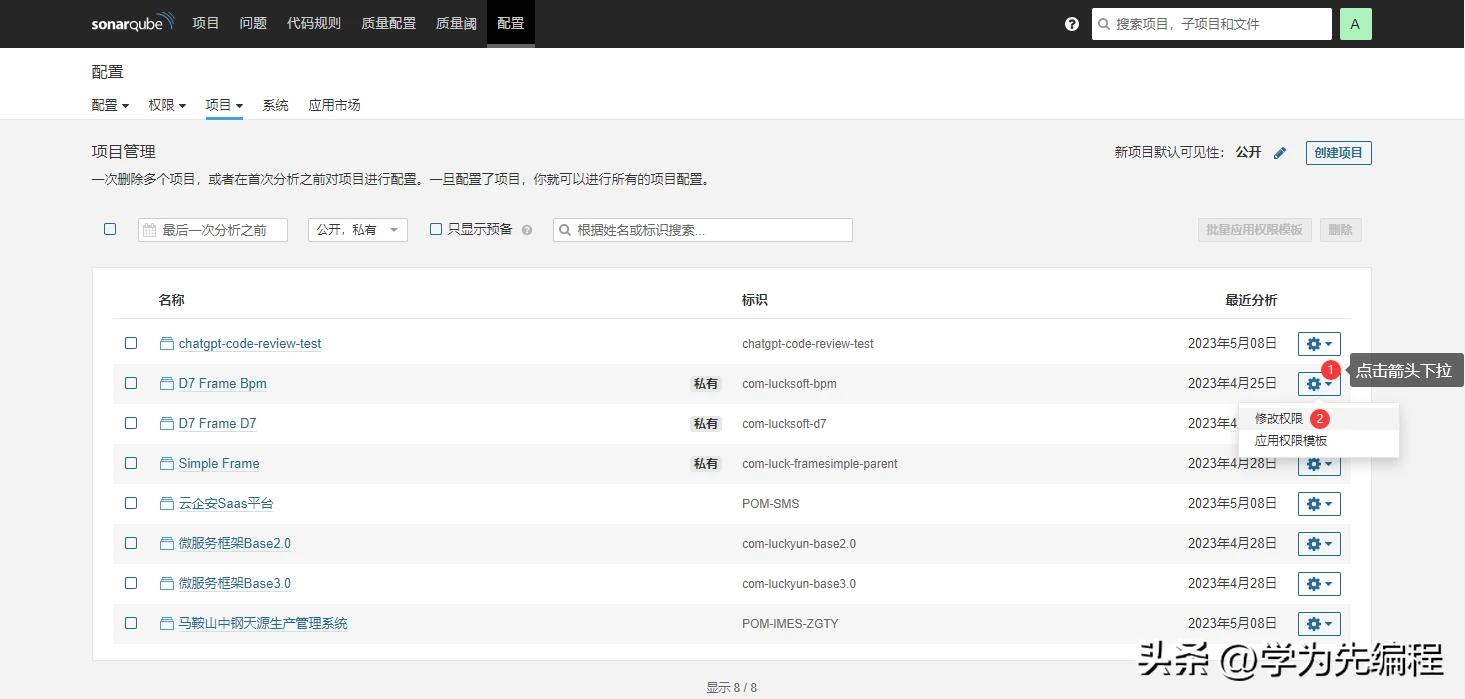The height and width of the screenshot is (699, 1465).
Task: Open the 公开, 私有 visibility dropdown
Action: [357, 229]
